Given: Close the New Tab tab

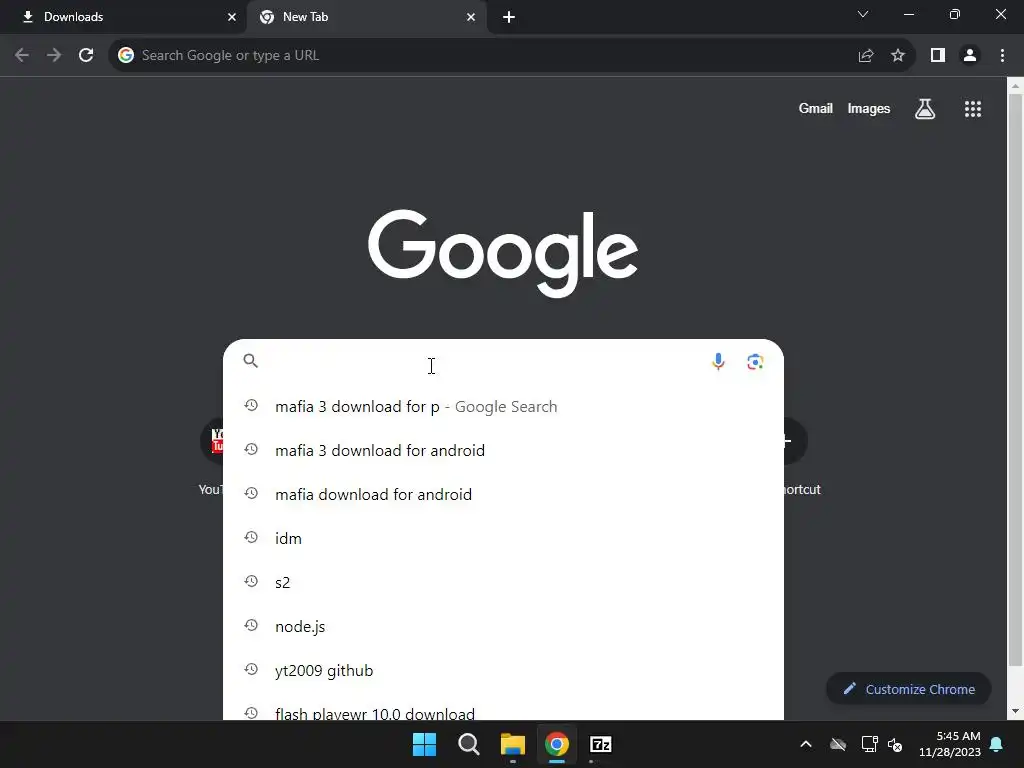Looking at the screenshot, I should pos(471,17).
